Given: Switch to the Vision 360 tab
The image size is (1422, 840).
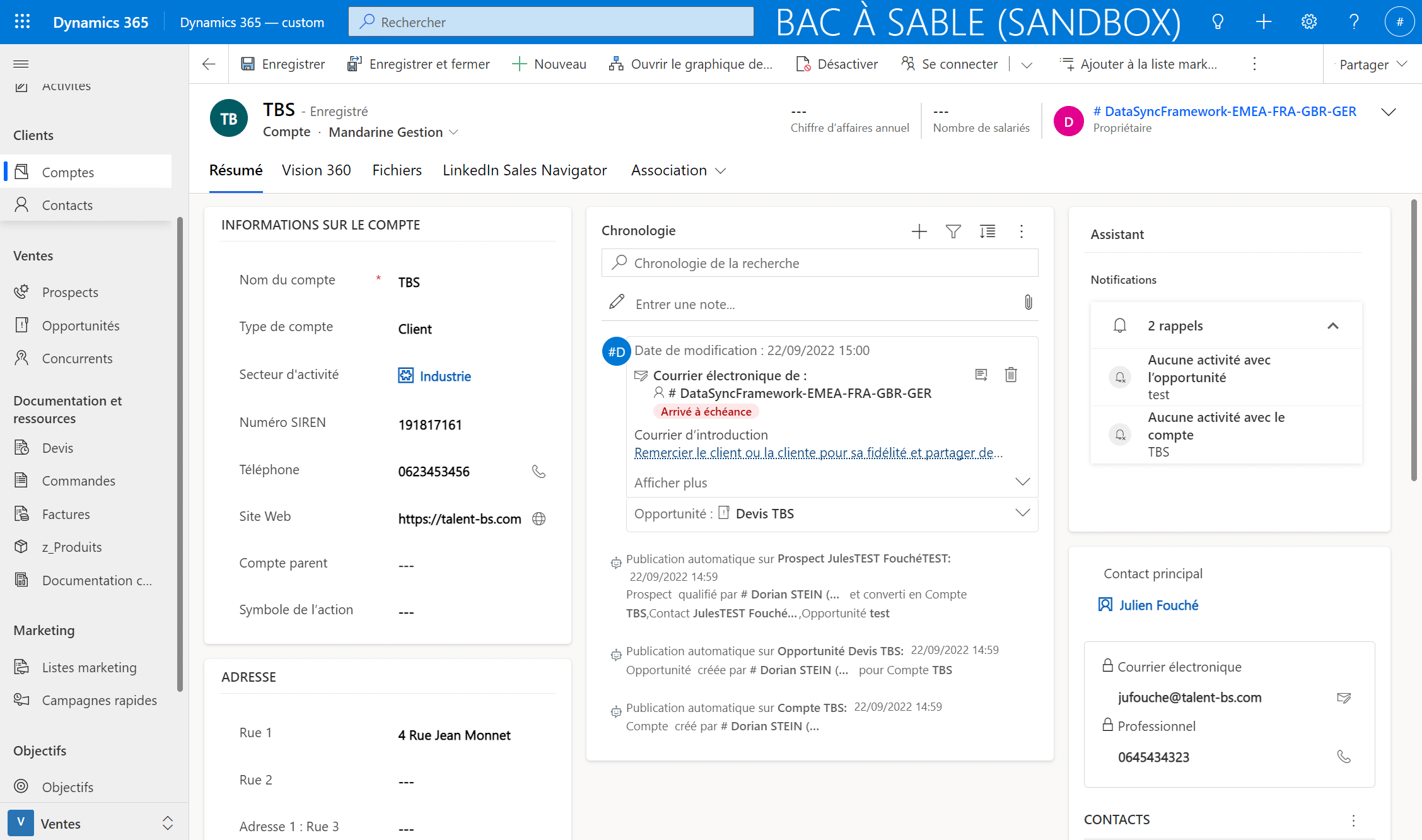Looking at the screenshot, I should [317, 170].
